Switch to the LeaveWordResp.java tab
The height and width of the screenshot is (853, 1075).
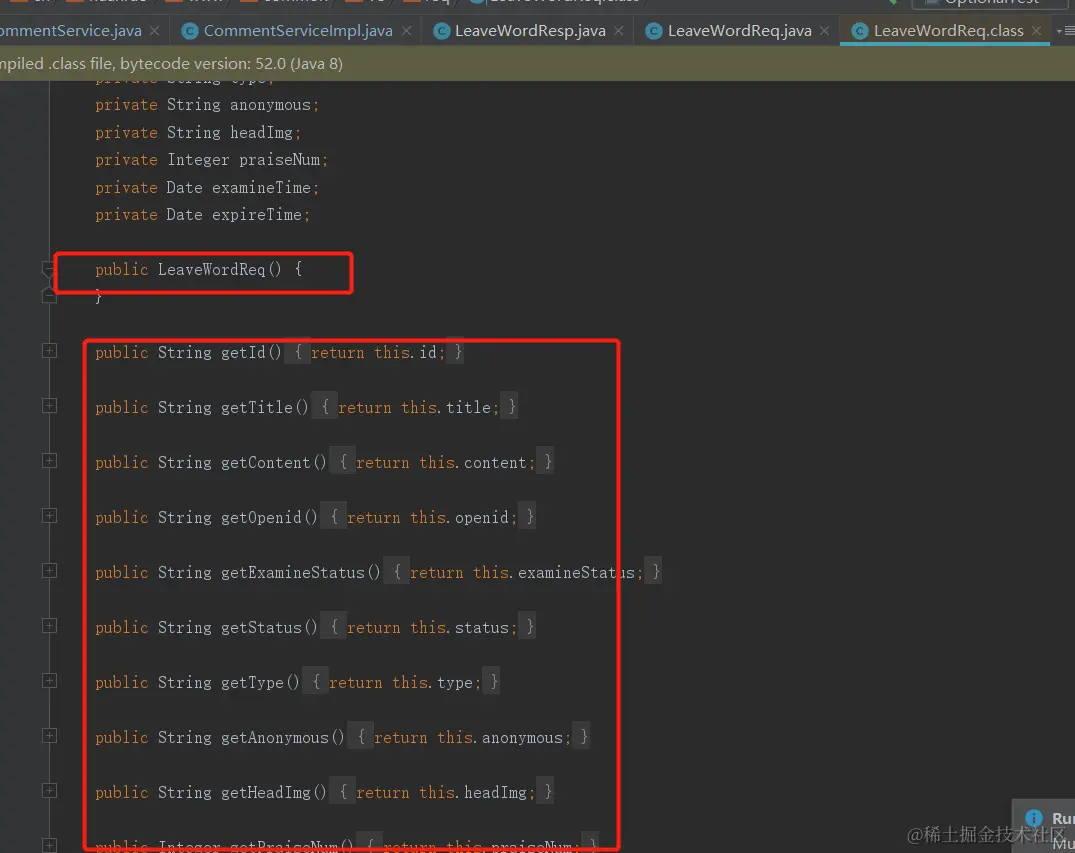[x=530, y=31]
